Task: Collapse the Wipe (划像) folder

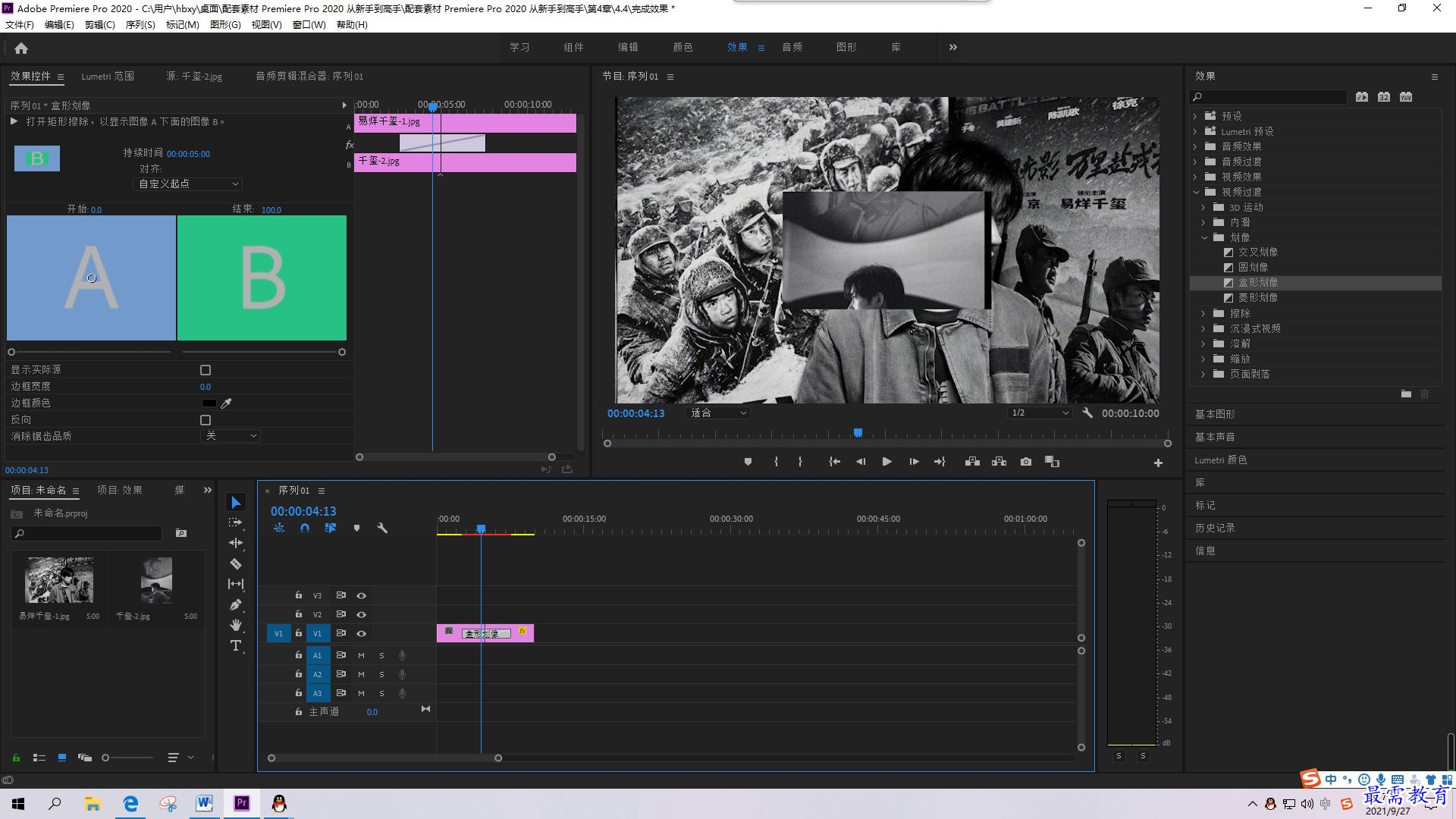Action: click(1204, 237)
